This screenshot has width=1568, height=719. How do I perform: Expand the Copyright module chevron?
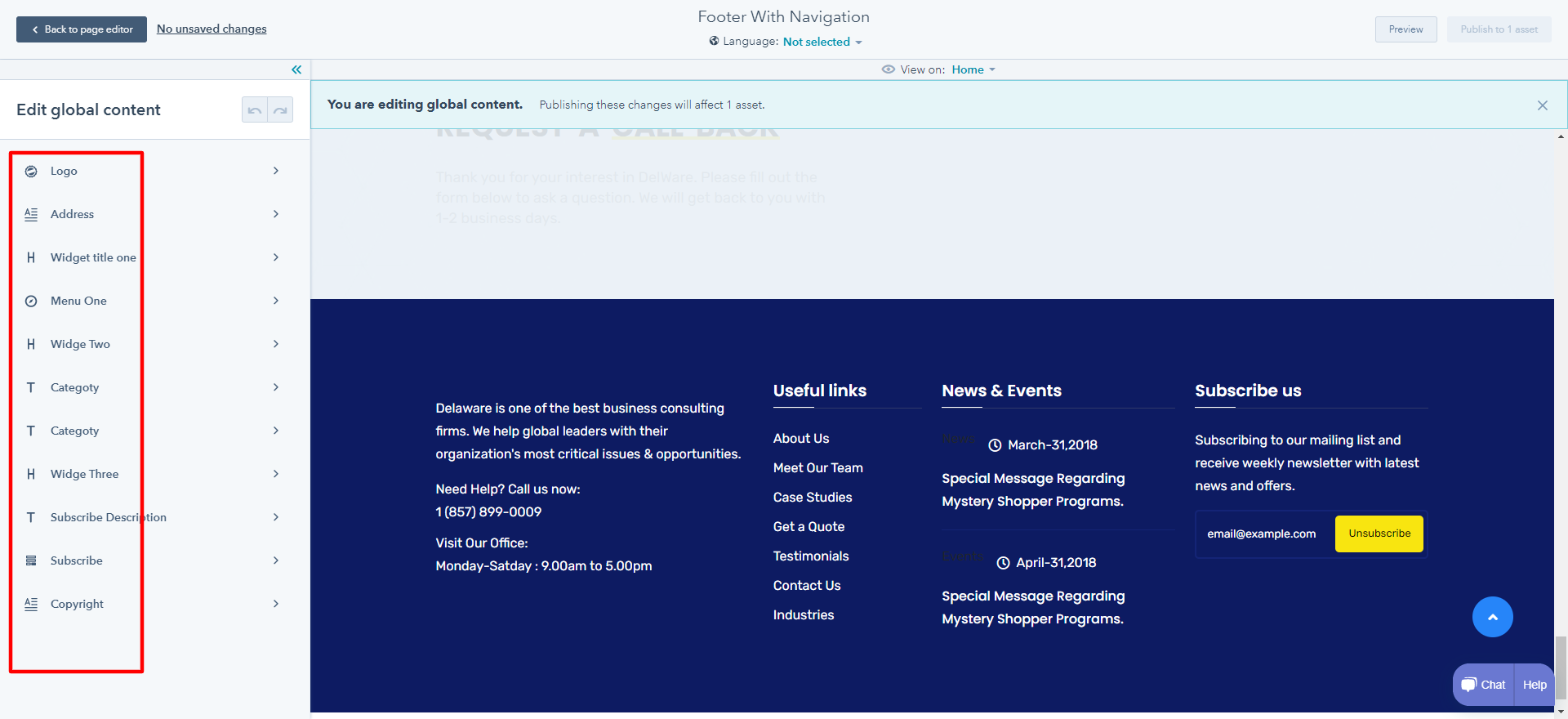coord(276,604)
